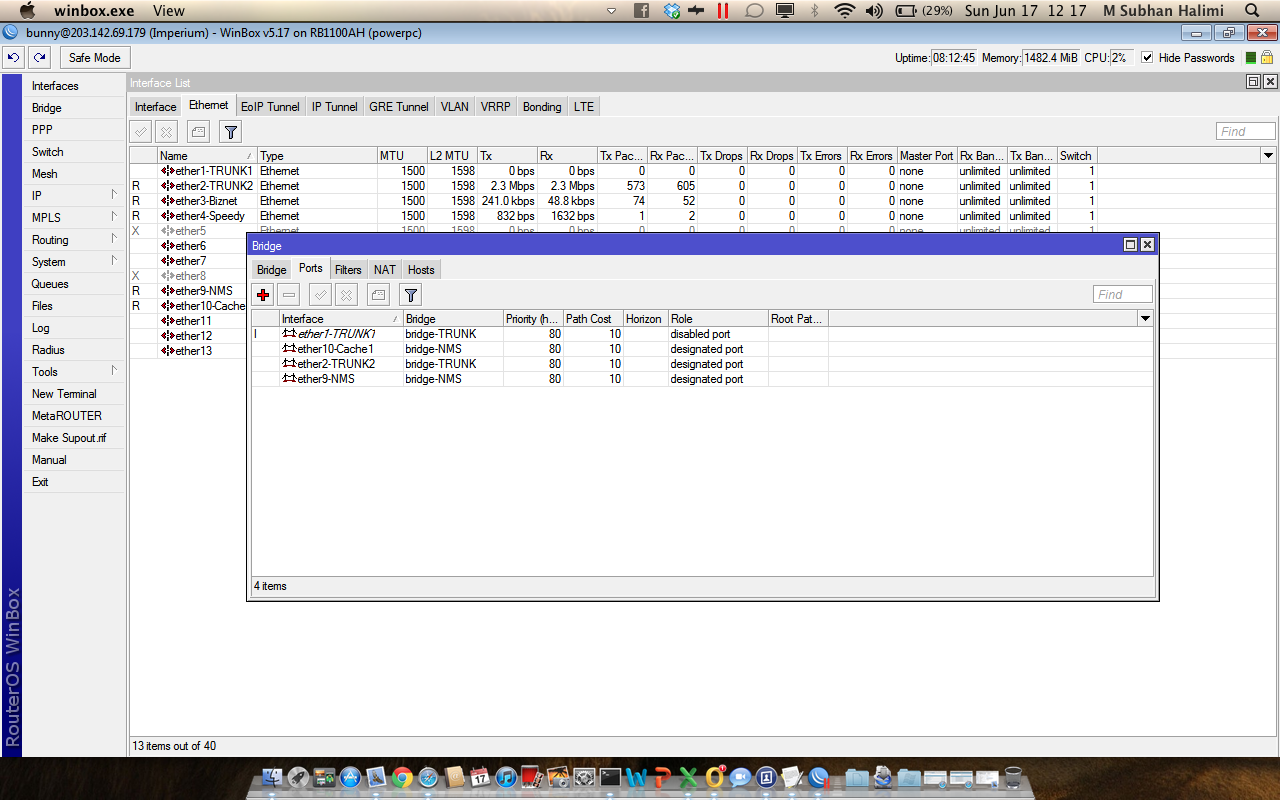Remove selected bridge port using minus icon
Screen dimensions: 1280x800
[290, 294]
